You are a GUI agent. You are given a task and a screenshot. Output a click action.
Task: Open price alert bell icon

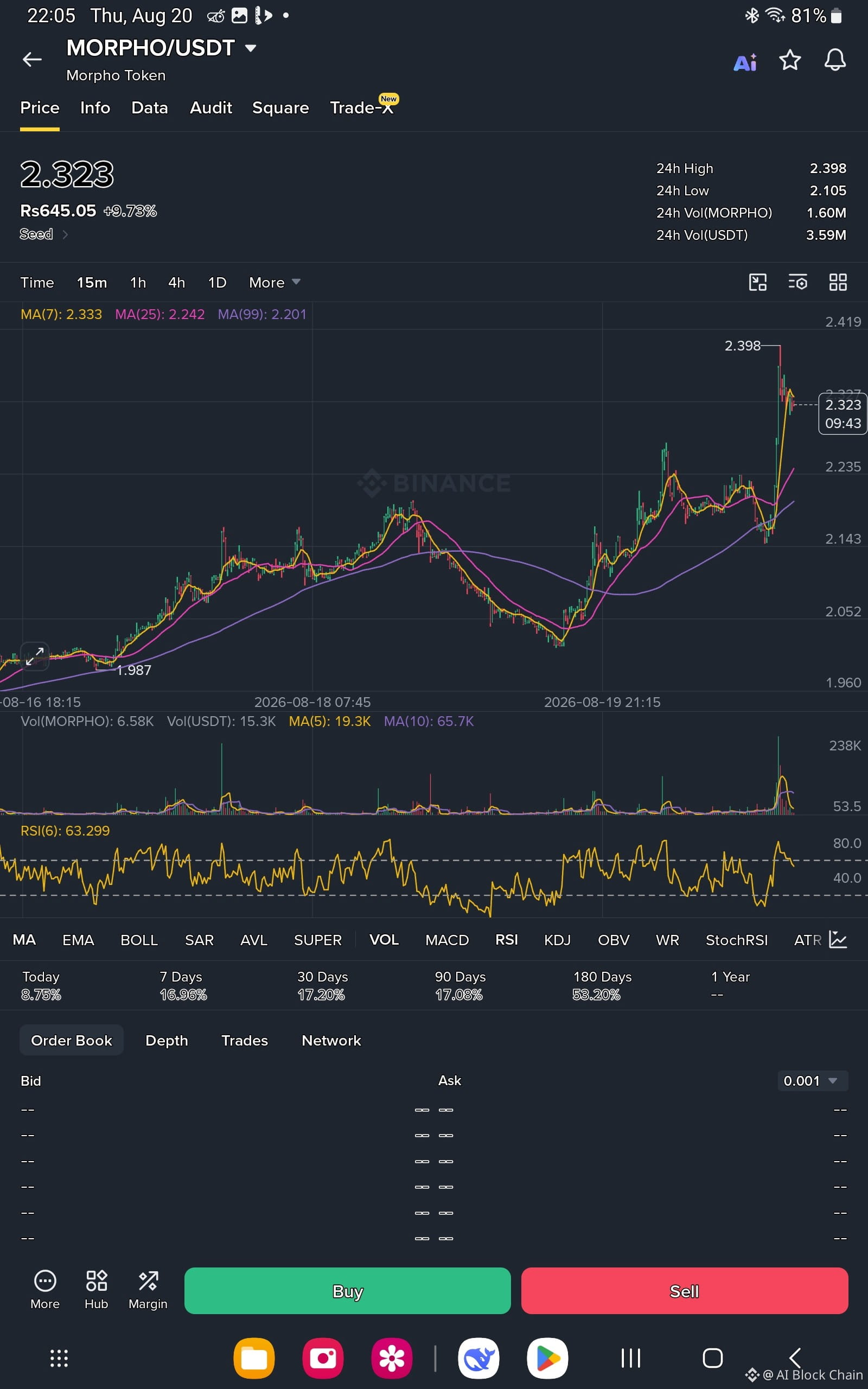[835, 60]
